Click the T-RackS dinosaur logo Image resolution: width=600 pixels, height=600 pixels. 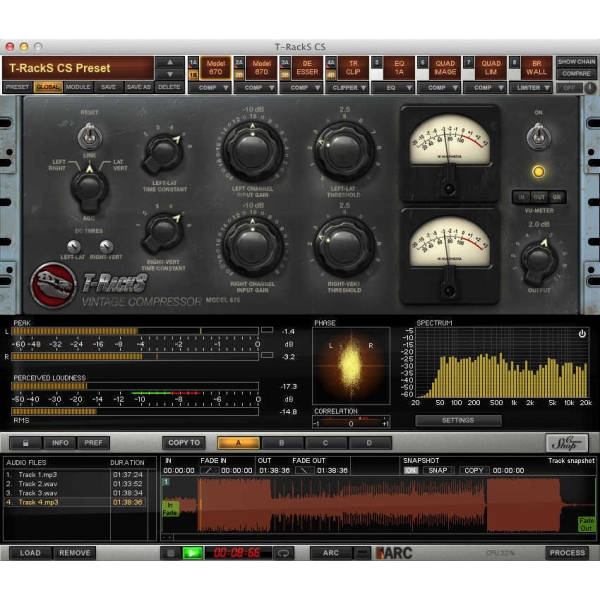53,285
